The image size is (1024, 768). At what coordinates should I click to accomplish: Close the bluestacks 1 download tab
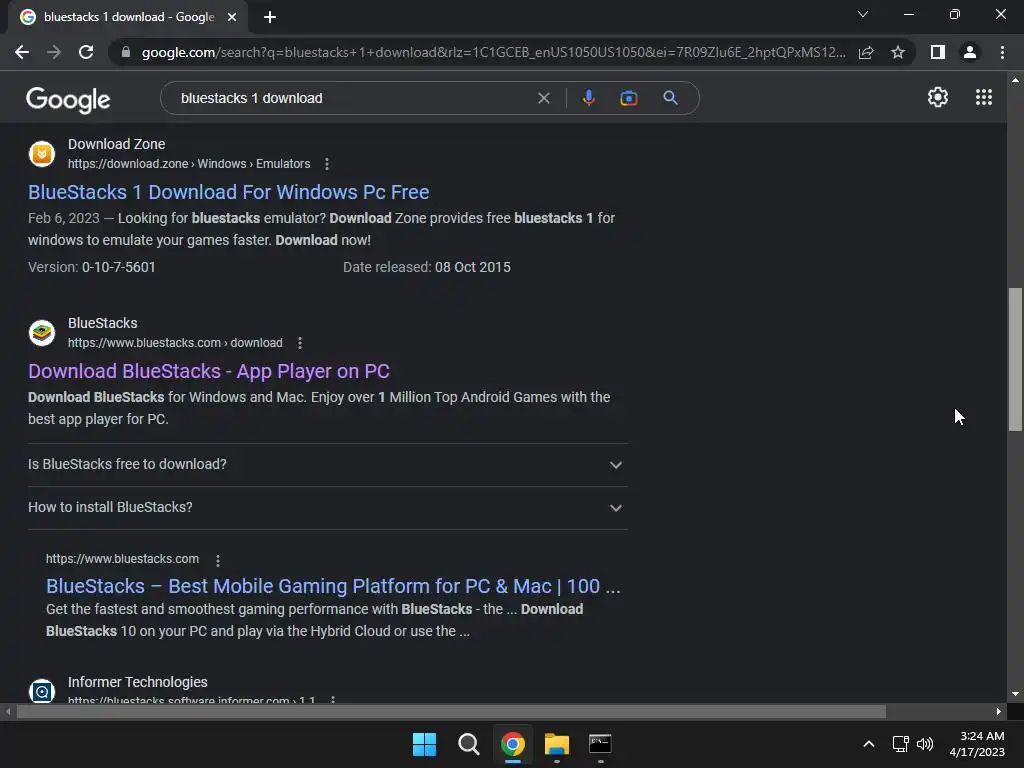point(232,17)
